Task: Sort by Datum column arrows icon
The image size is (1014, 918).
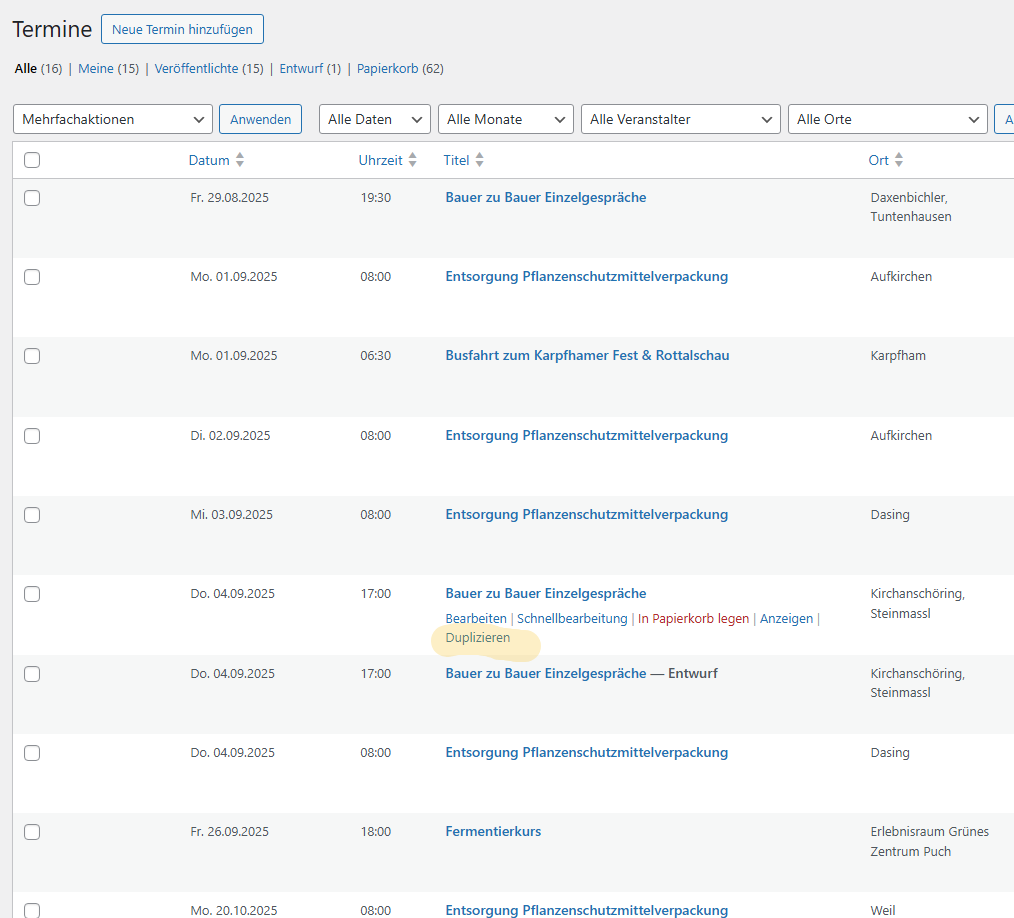Action: (240, 160)
